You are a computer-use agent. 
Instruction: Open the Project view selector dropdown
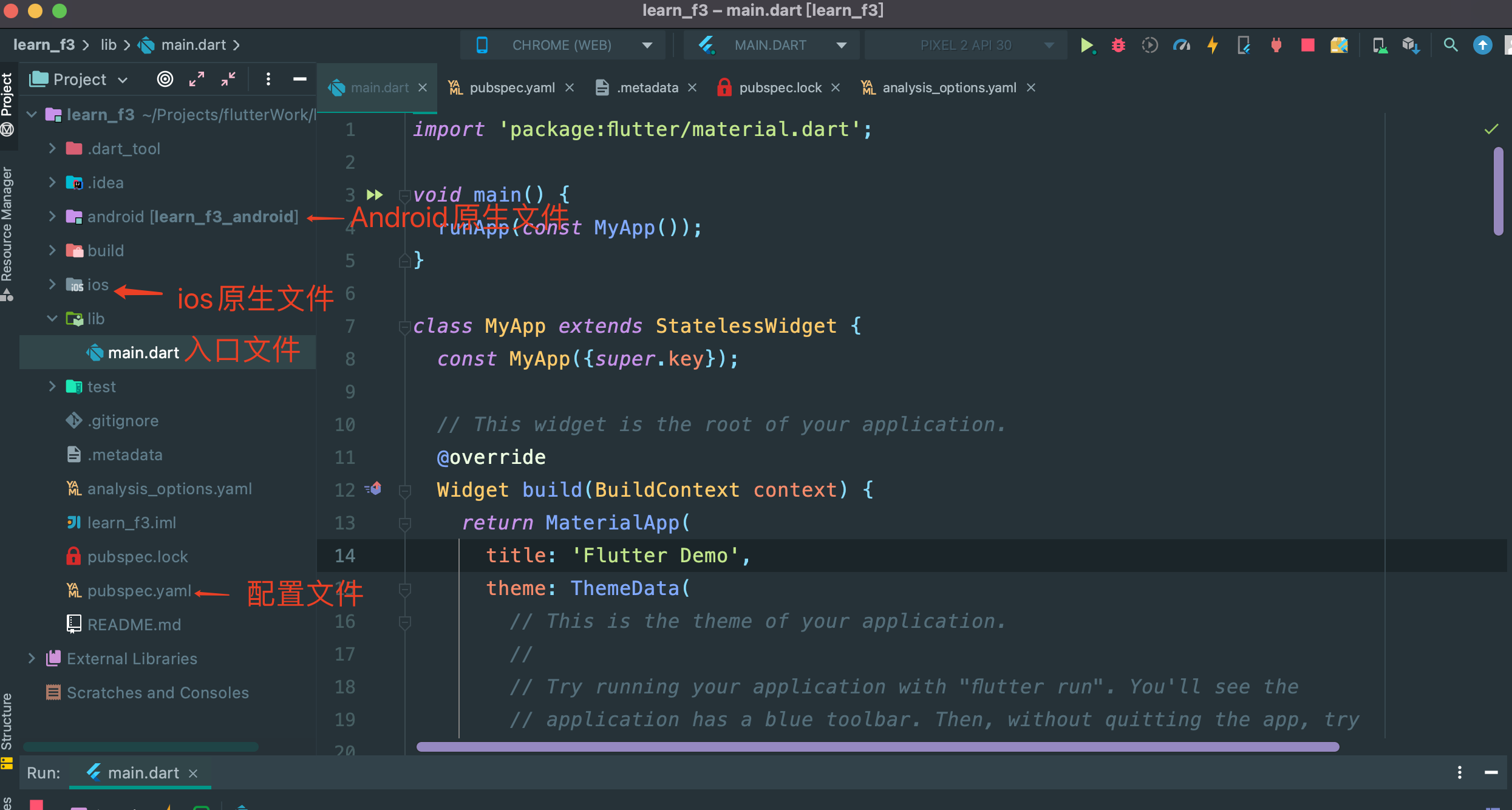79,79
